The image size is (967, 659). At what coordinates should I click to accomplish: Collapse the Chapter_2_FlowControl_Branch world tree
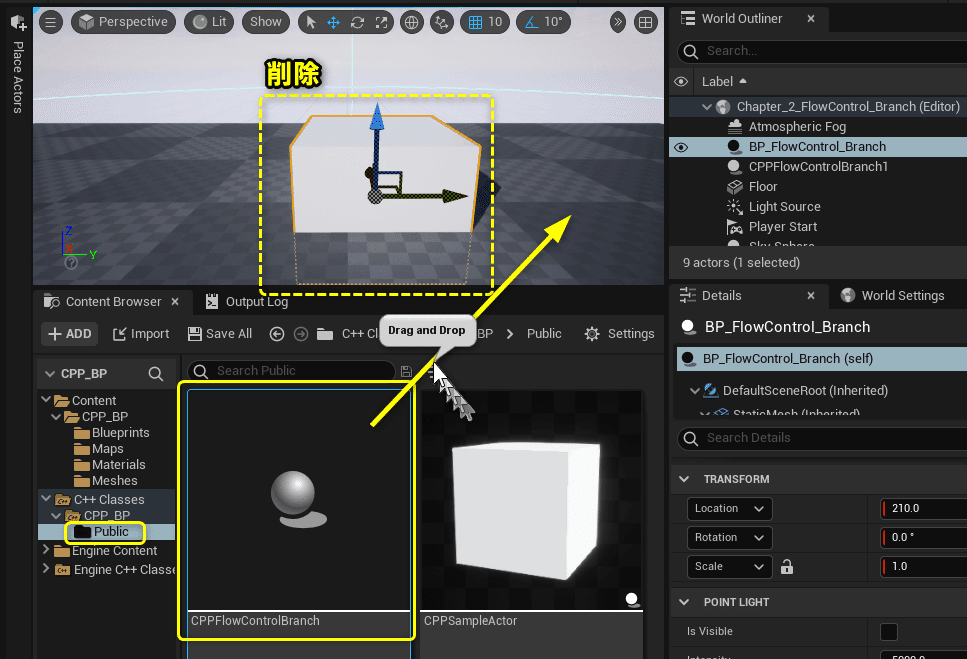point(706,107)
